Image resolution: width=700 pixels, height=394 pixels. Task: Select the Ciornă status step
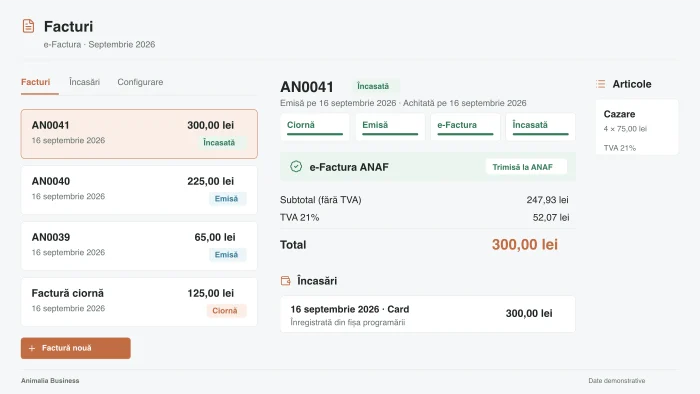pos(315,127)
